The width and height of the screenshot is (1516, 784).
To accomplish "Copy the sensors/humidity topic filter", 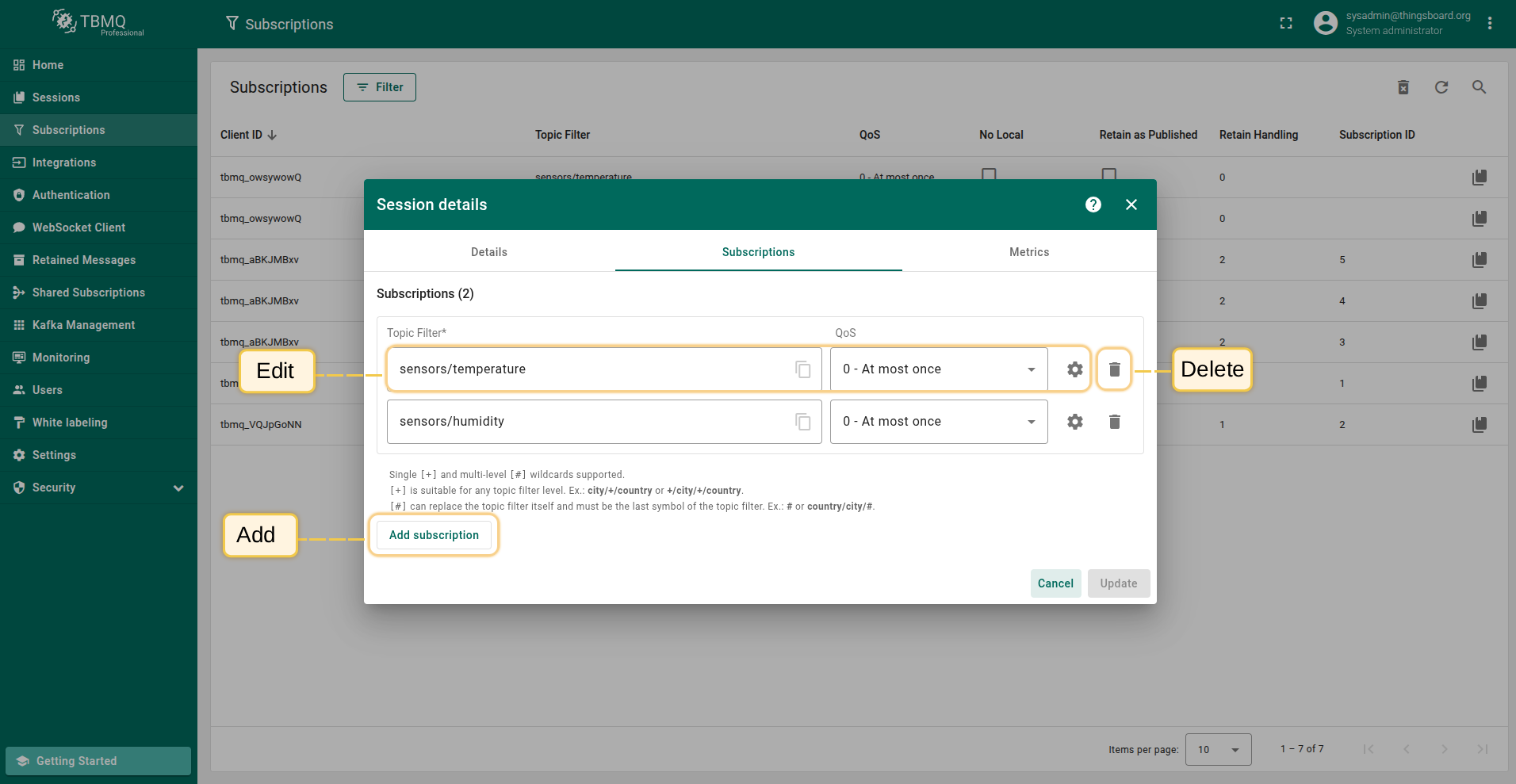I will pos(802,422).
